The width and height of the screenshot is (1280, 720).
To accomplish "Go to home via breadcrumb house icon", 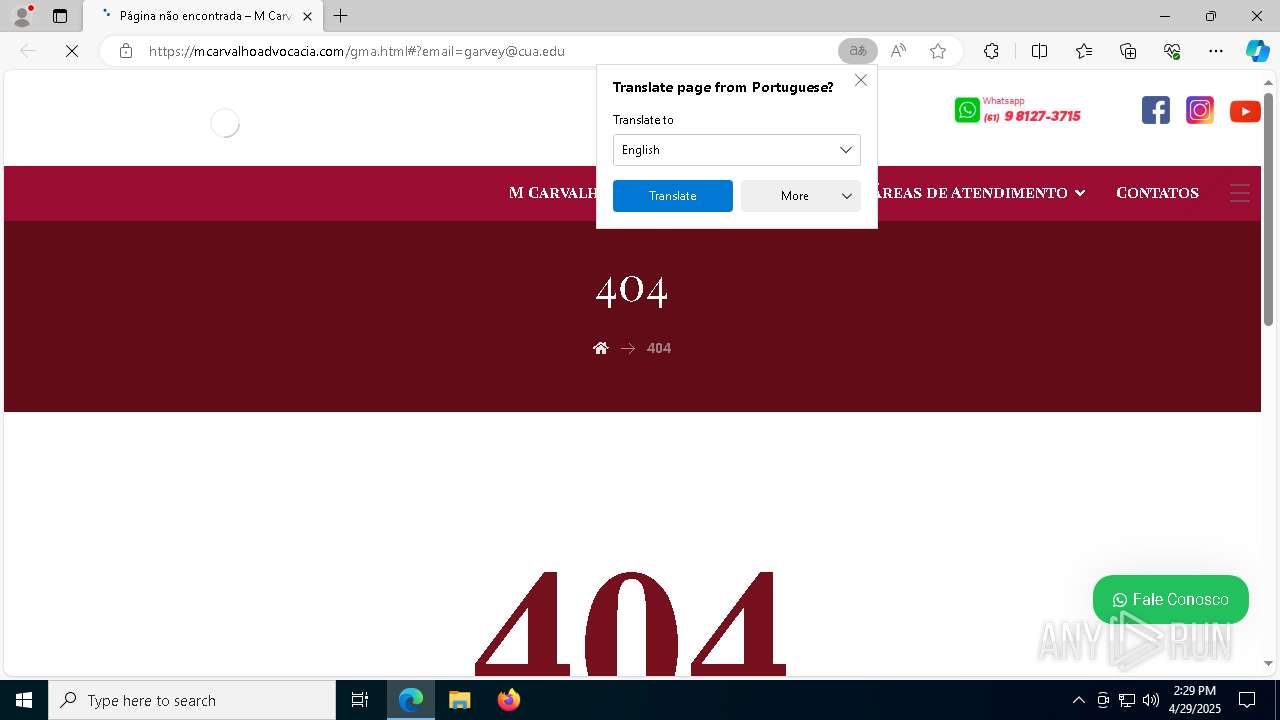I will (x=601, y=348).
